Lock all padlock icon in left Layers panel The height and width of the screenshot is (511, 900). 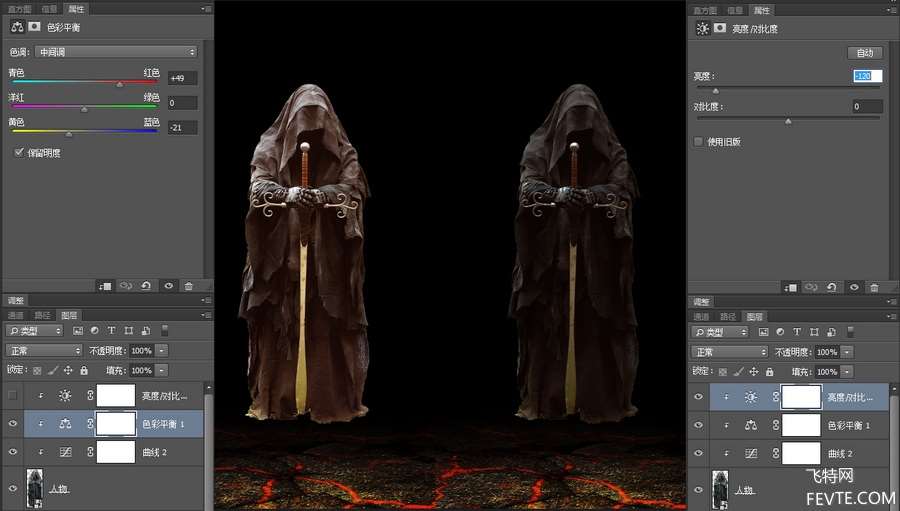[x=84, y=370]
